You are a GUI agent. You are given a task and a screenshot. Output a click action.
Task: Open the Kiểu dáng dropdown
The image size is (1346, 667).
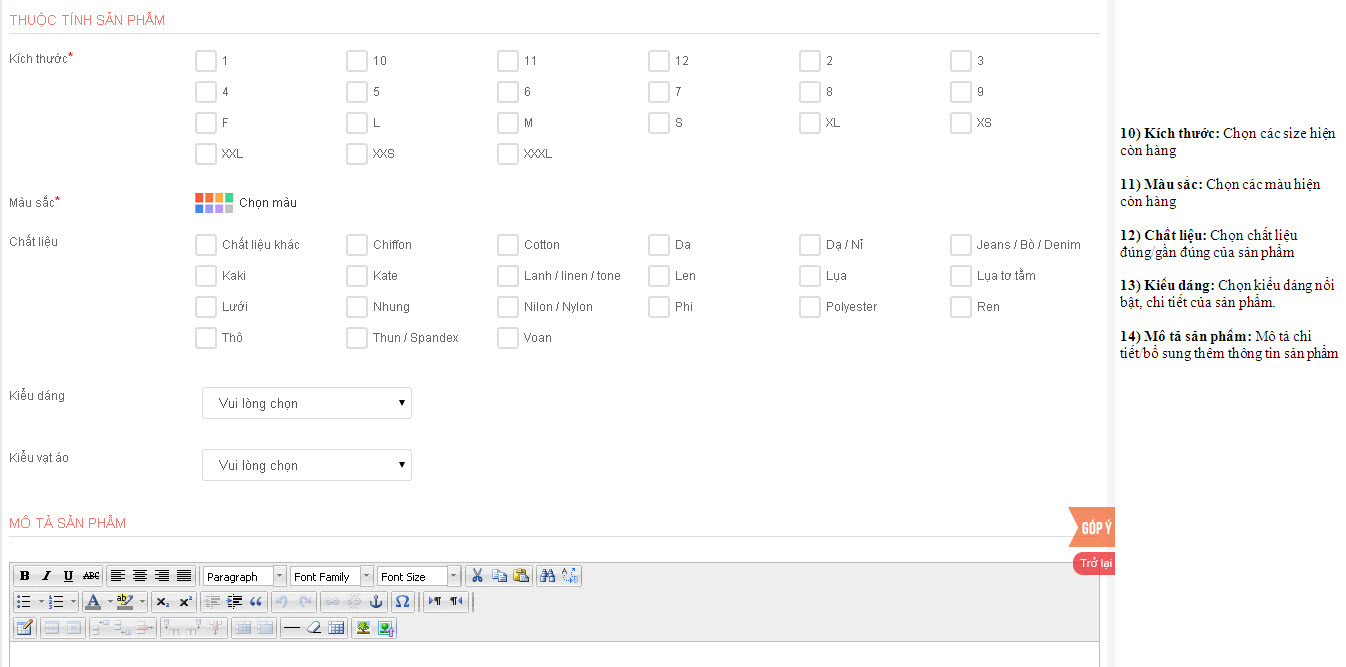(307, 403)
